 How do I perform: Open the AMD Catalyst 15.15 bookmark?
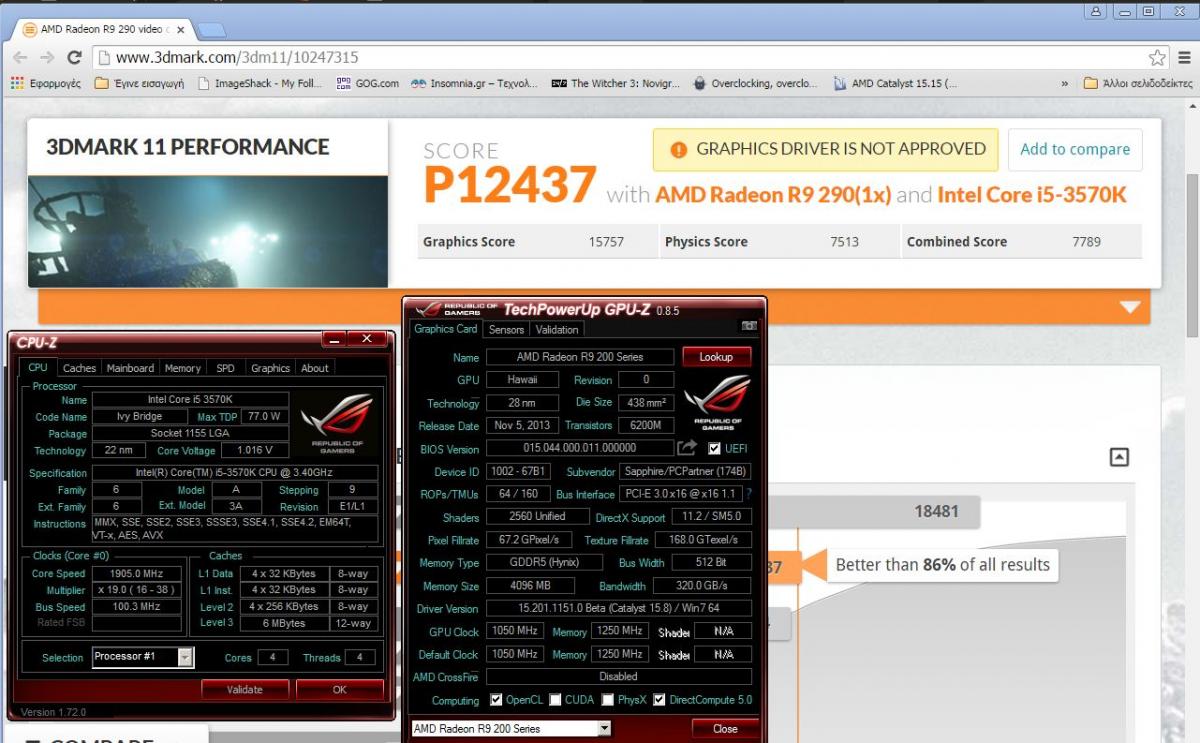coord(894,84)
